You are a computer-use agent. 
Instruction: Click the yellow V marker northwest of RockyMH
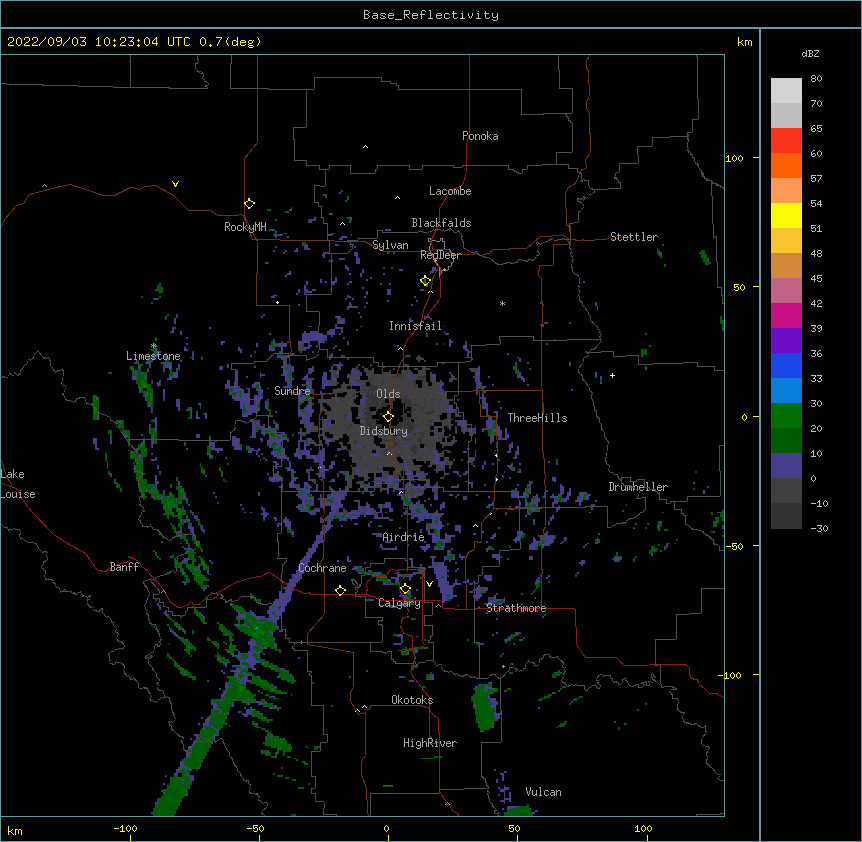[x=175, y=184]
